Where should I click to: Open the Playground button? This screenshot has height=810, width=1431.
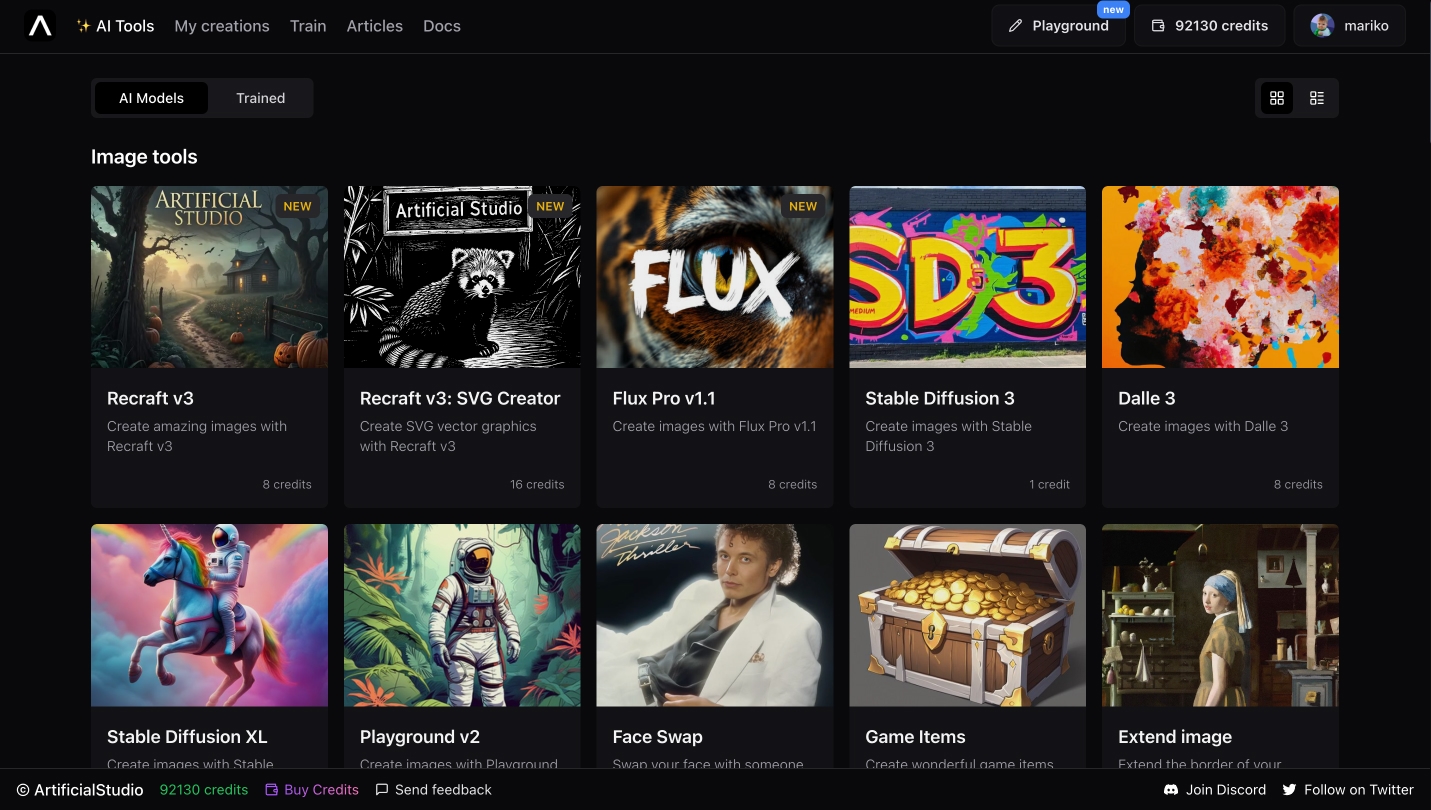[1058, 26]
